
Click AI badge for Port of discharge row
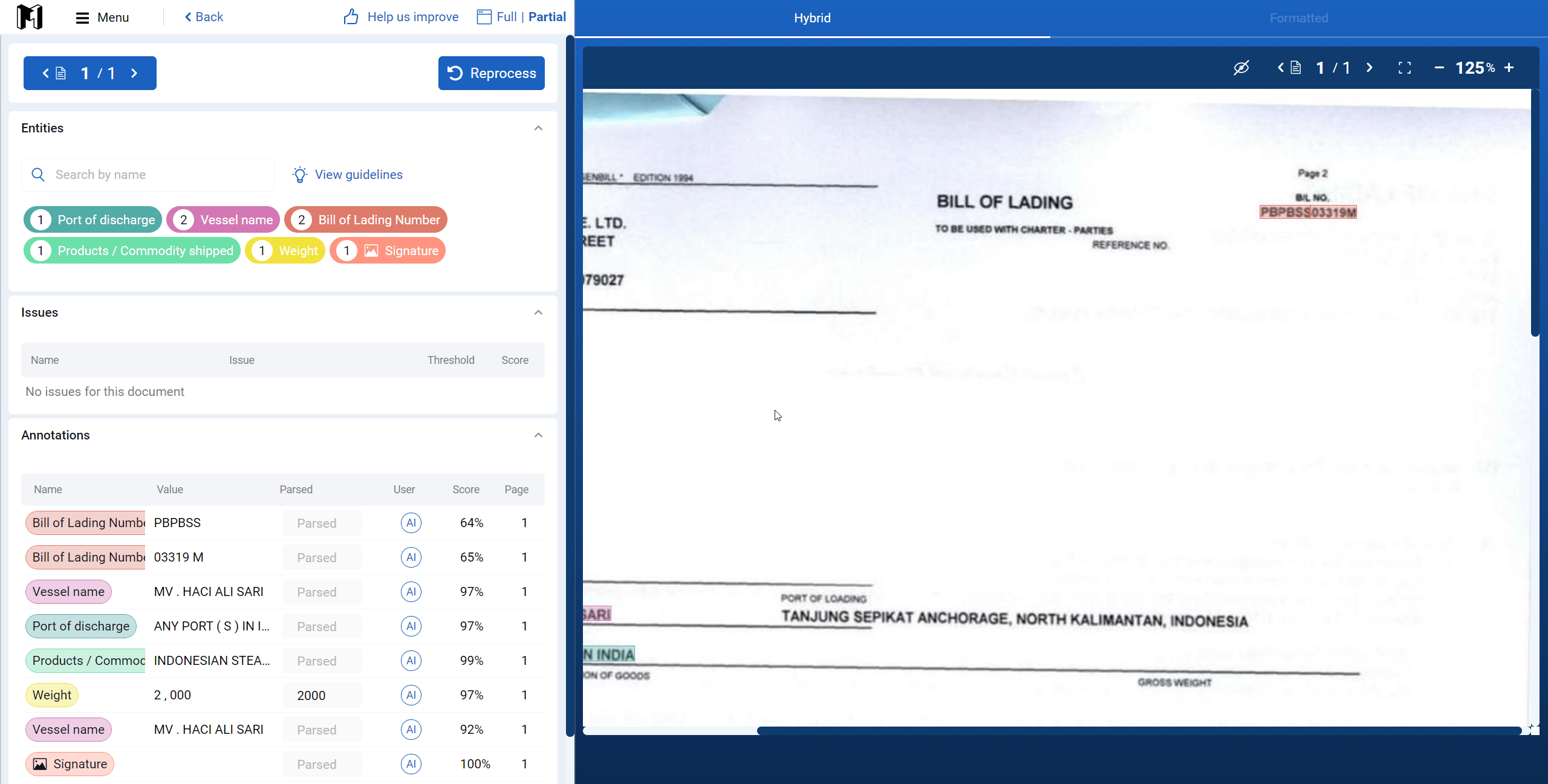411,626
